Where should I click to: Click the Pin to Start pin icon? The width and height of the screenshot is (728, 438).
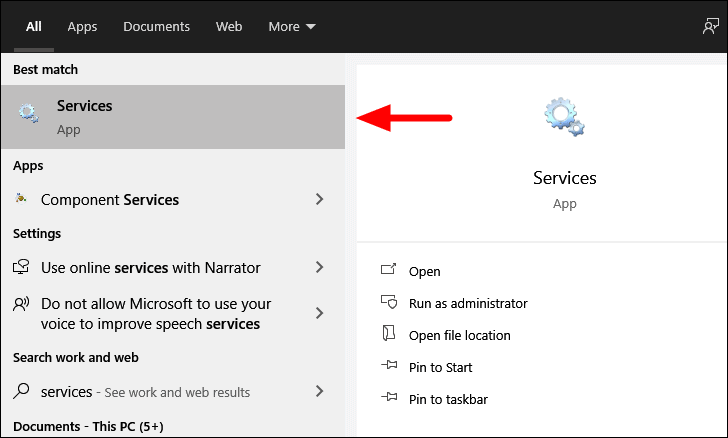pos(389,365)
